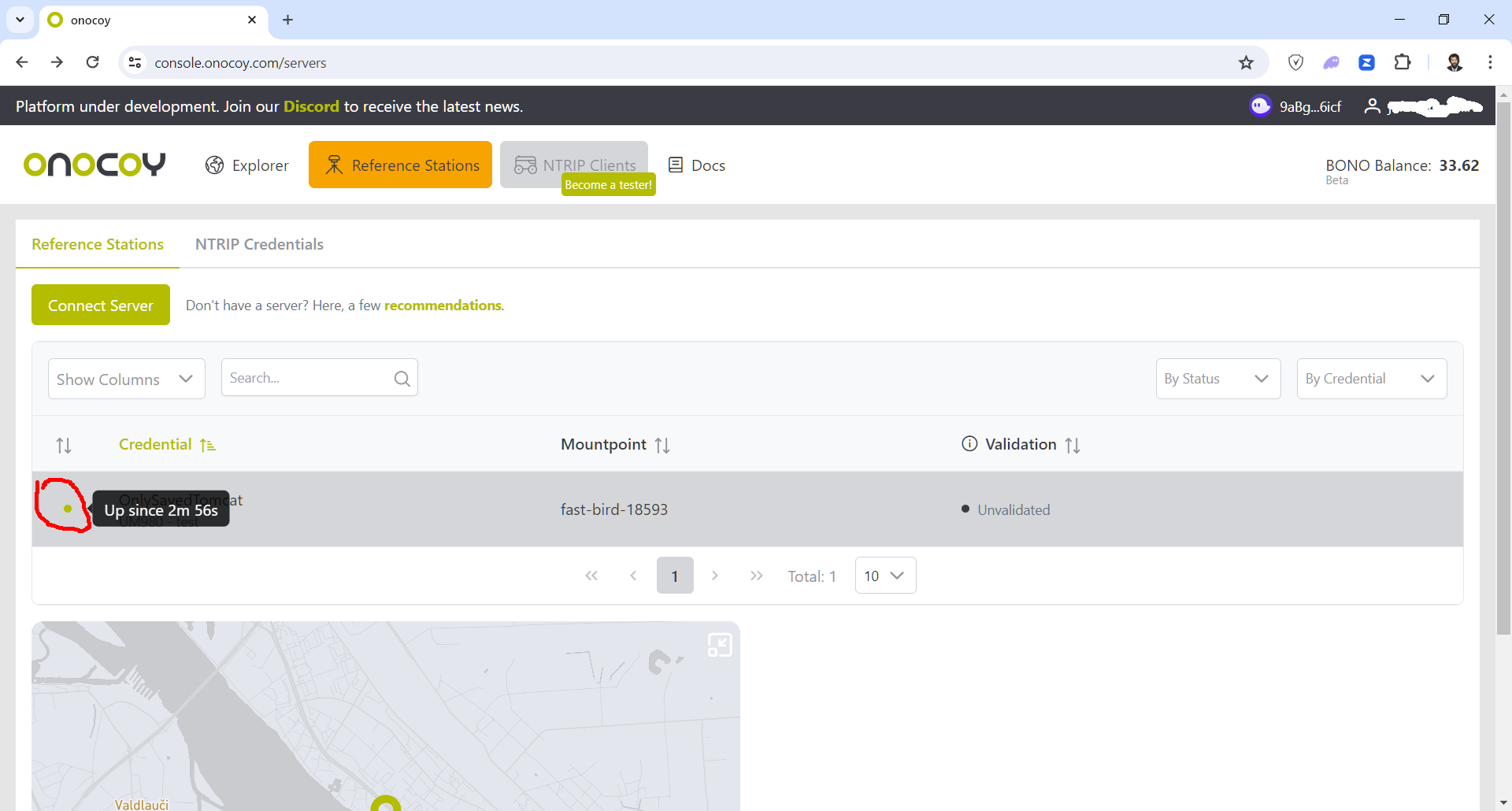Open the user account icon

[1372, 106]
